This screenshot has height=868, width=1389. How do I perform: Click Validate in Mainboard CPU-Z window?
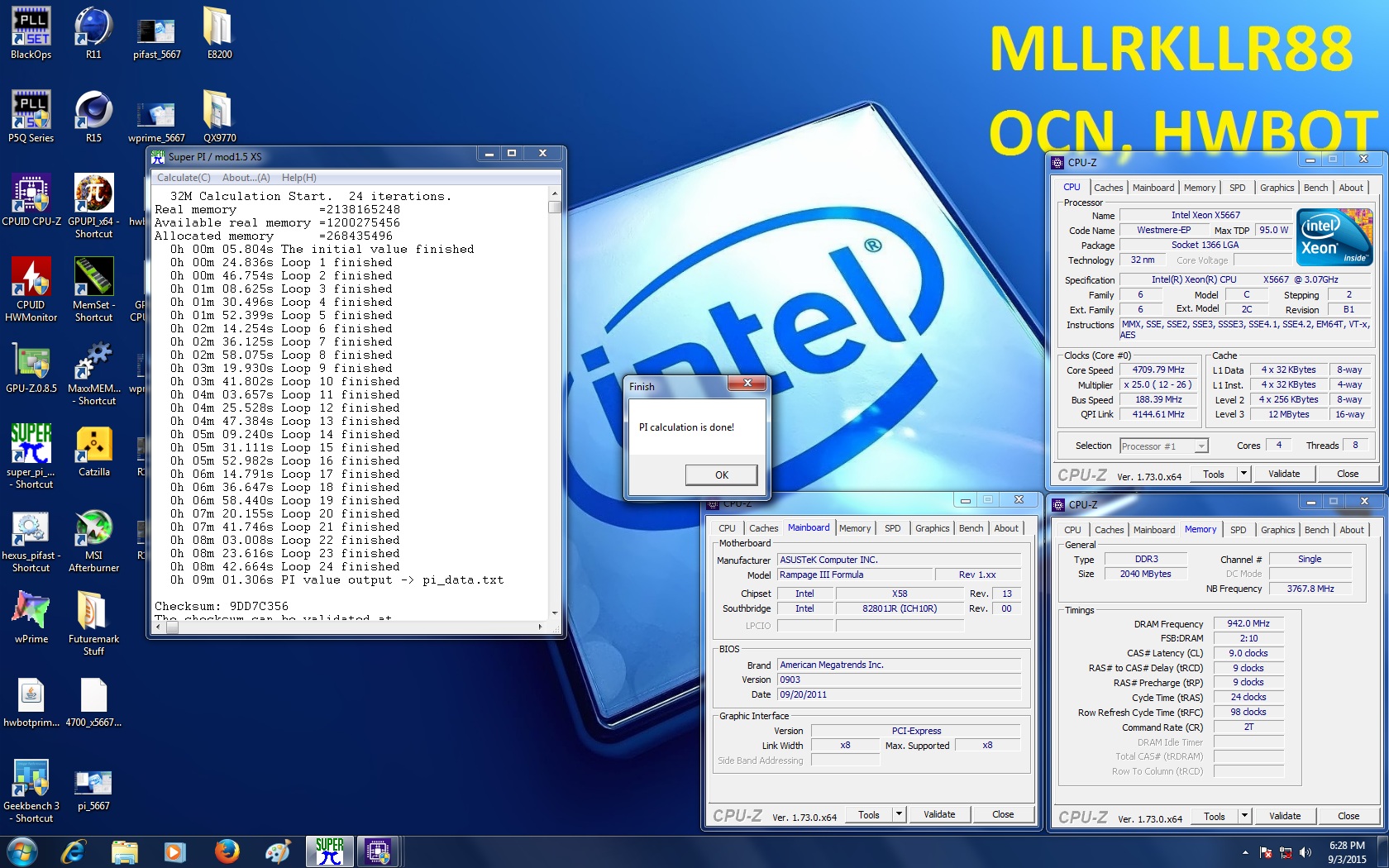coord(939,814)
